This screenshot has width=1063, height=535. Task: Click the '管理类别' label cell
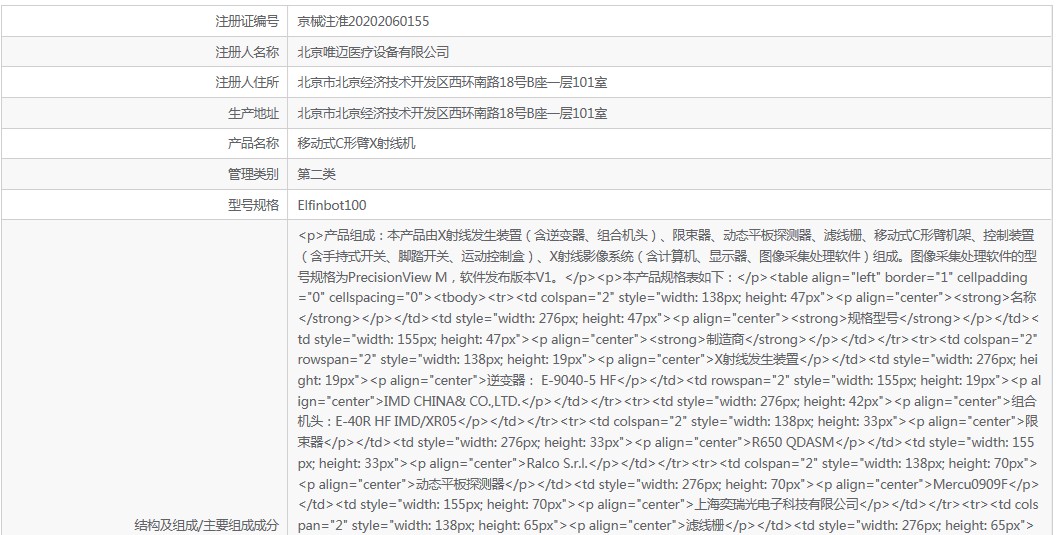pyautogui.click(x=144, y=174)
